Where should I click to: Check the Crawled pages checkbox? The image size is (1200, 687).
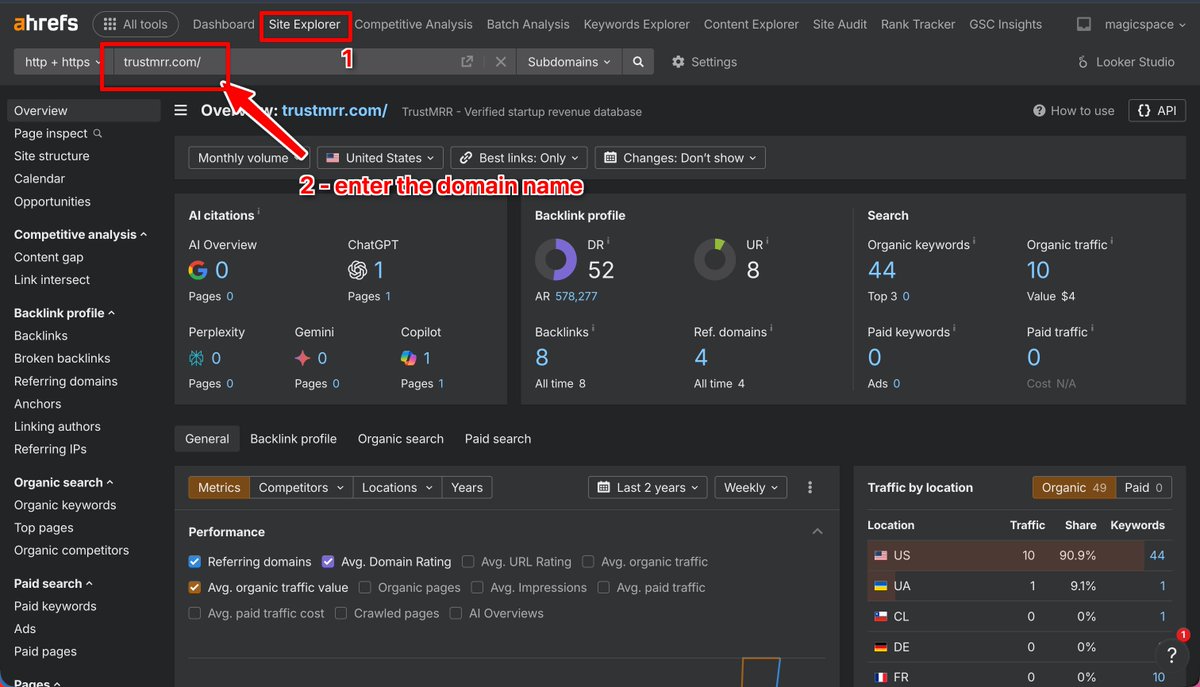pyautogui.click(x=341, y=614)
